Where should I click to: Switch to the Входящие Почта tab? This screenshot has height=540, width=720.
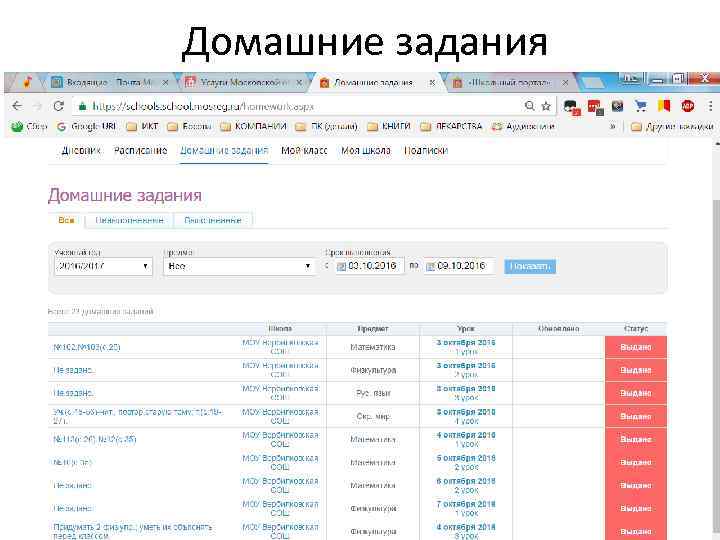coord(107,83)
